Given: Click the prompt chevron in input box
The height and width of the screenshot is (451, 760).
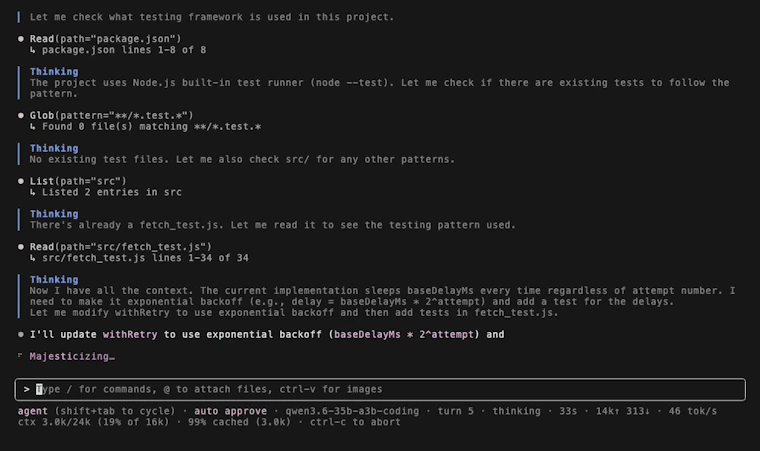Looking at the screenshot, I should 26,389.
